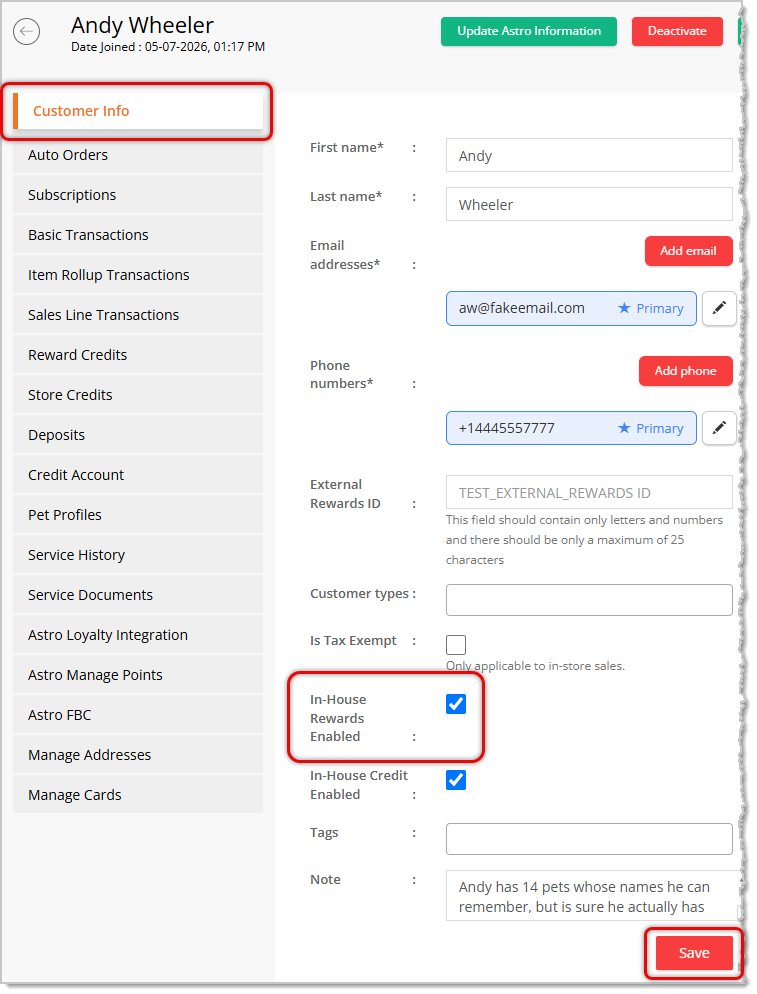Show Pet Profiles

138,515
